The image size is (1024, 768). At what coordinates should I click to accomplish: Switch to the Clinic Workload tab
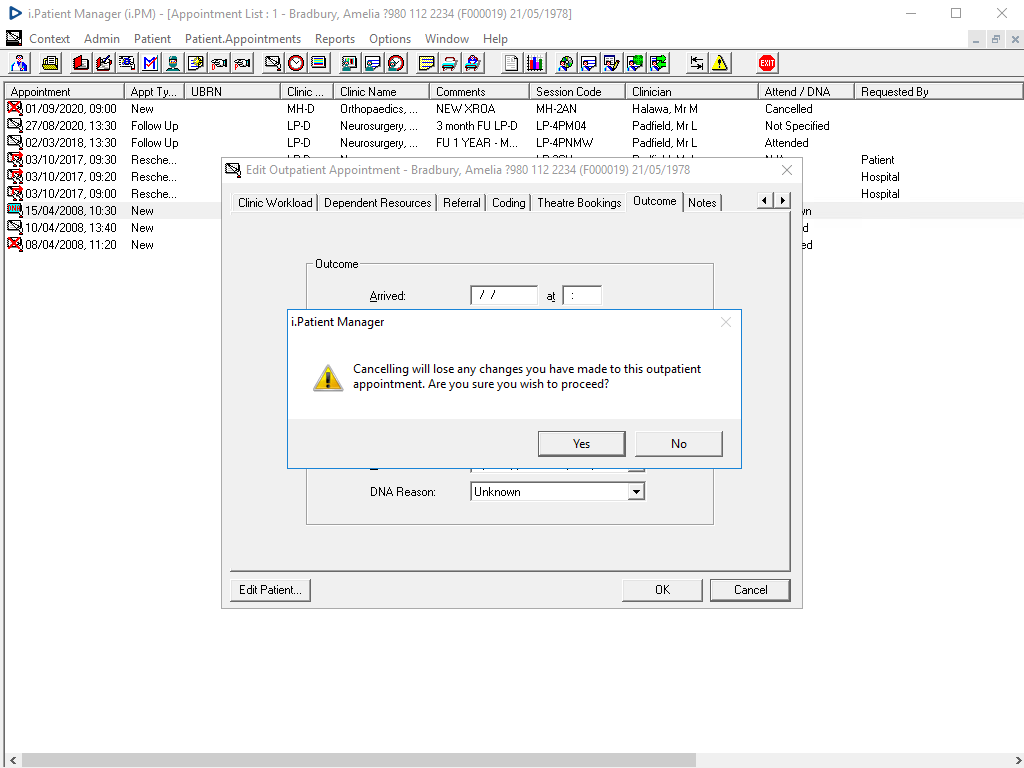(275, 203)
